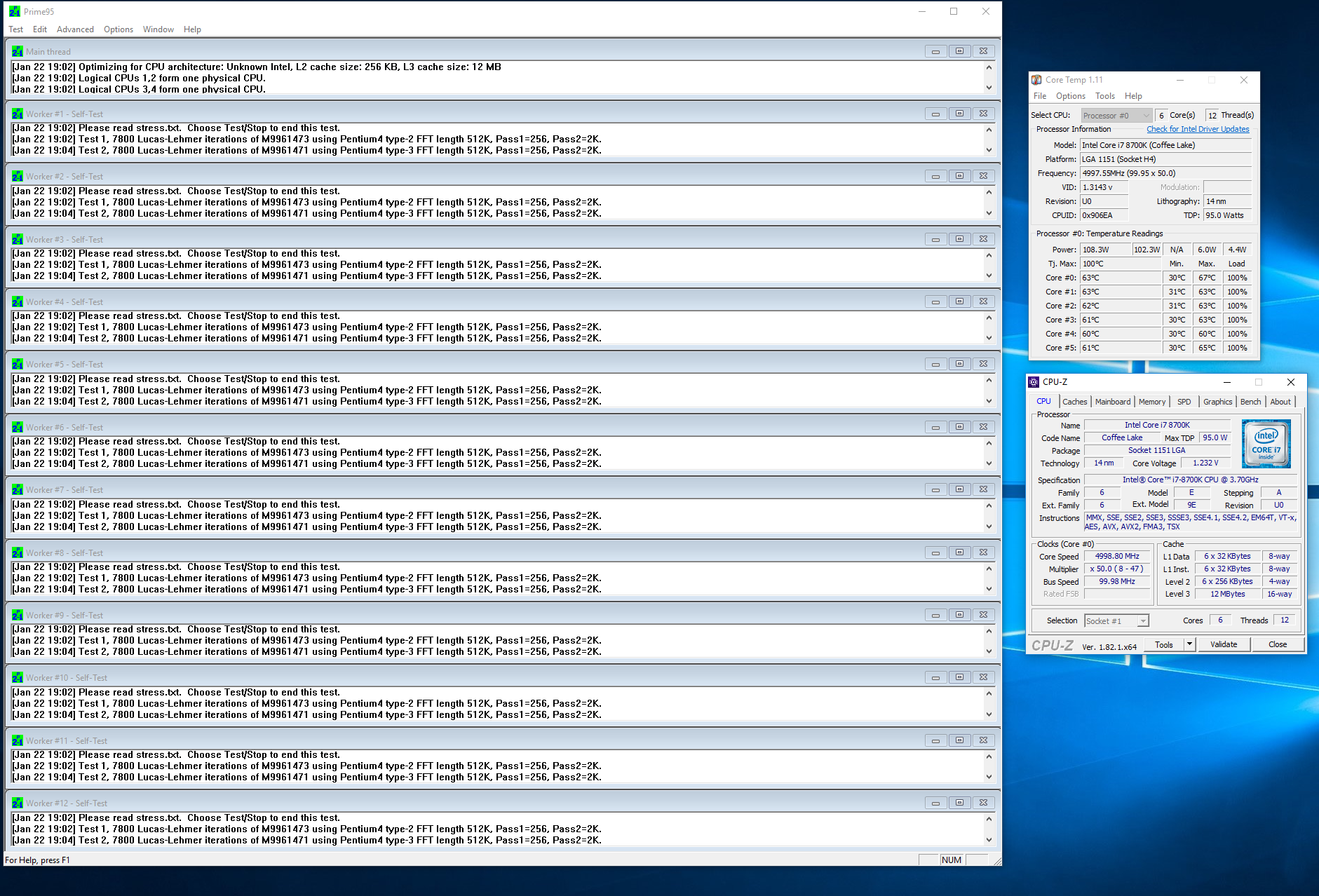
Task: Click the Worker #1 Self-Test window icon
Action: coord(18,114)
